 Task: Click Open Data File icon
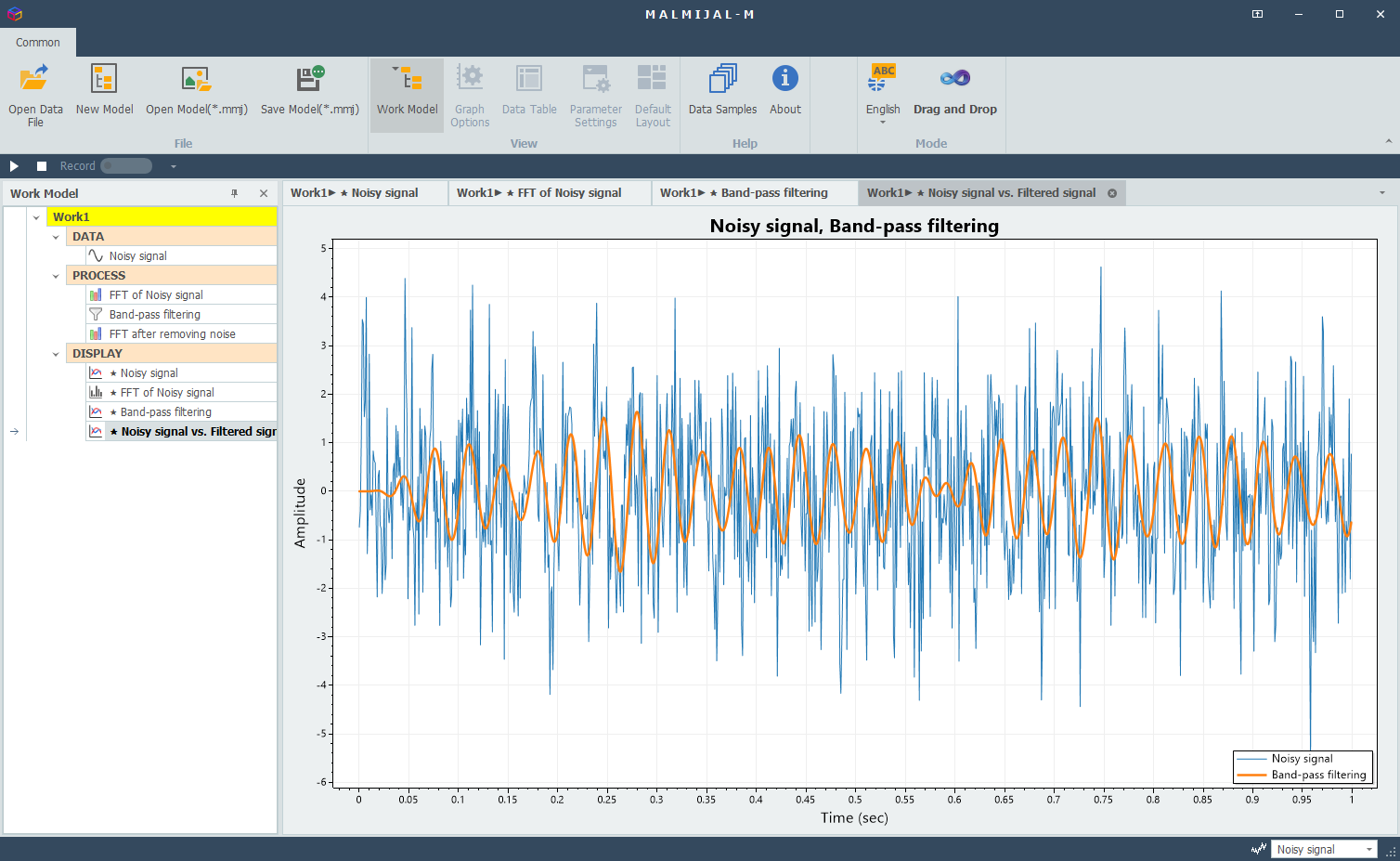[x=34, y=78]
